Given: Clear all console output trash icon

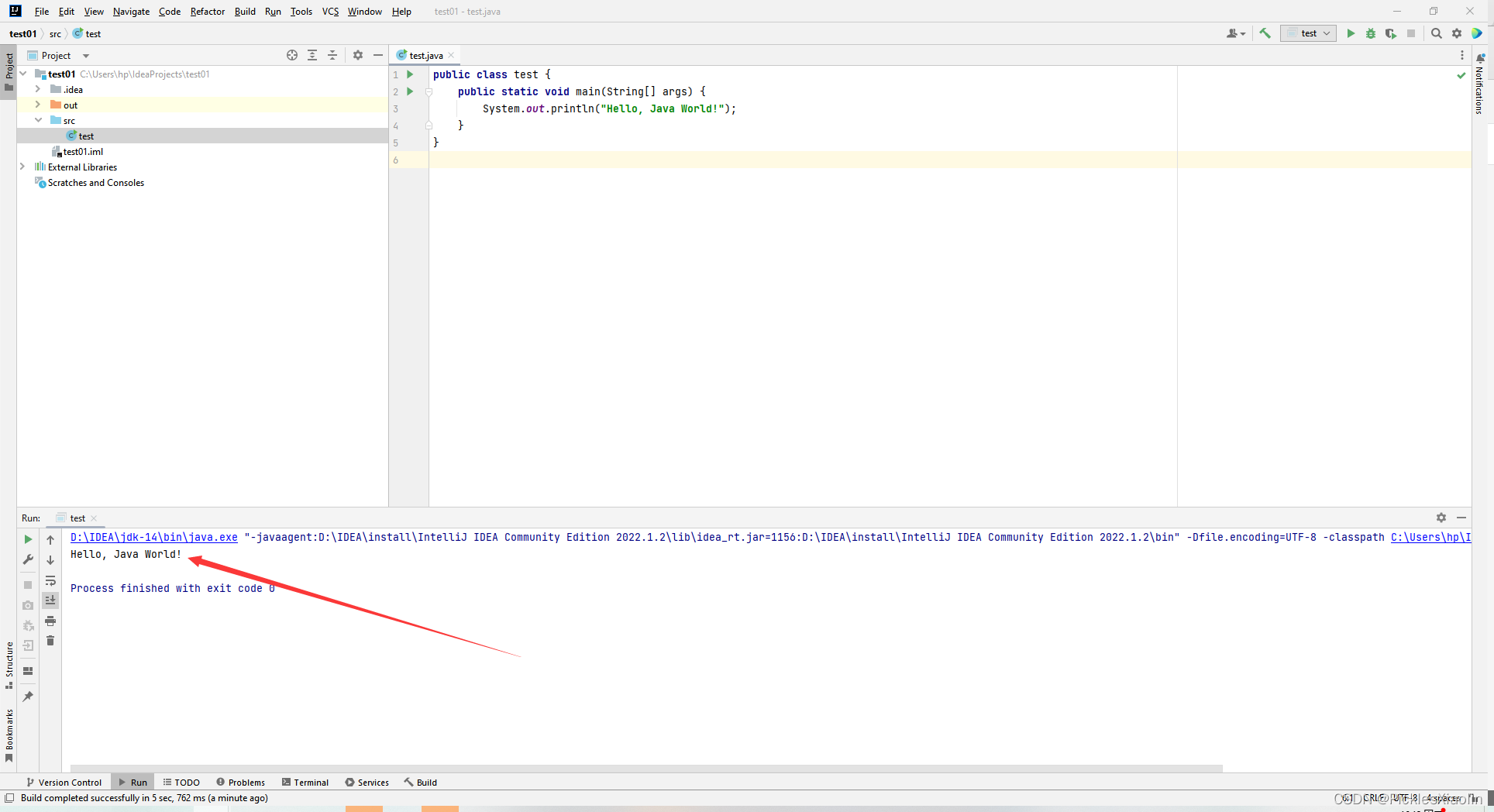Looking at the screenshot, I should (50, 641).
